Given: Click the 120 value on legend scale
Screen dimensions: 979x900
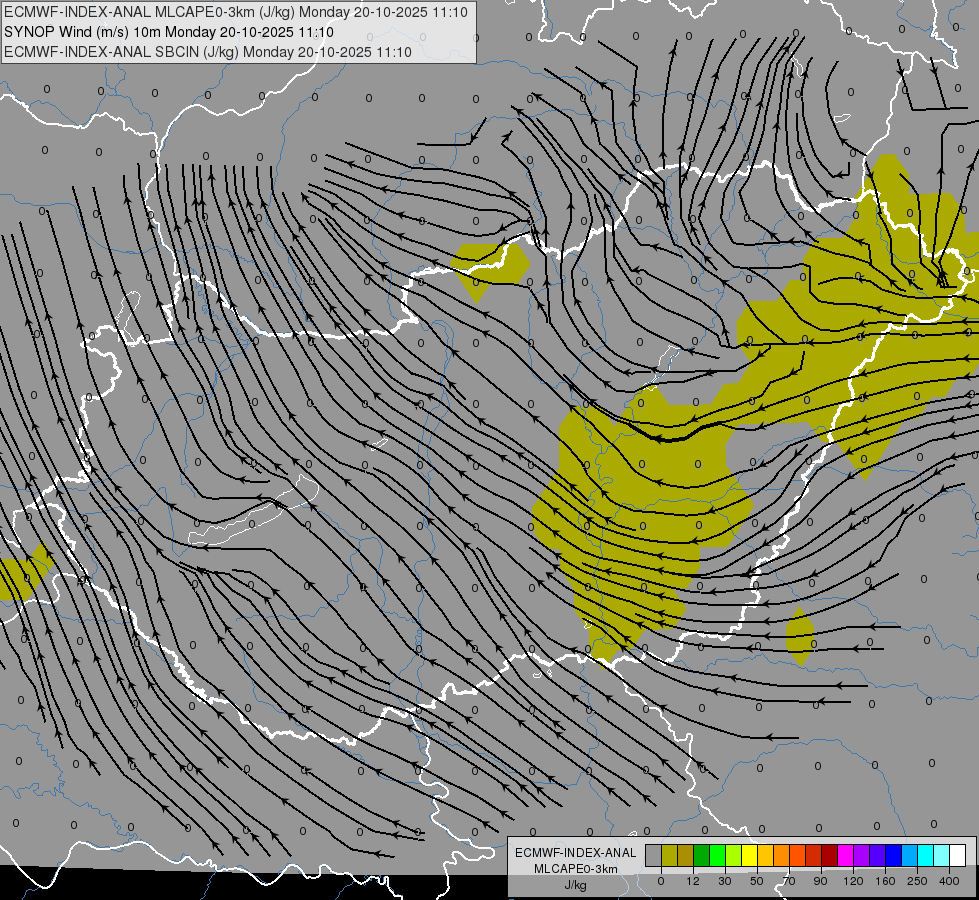Looking at the screenshot, I should 853,881.
